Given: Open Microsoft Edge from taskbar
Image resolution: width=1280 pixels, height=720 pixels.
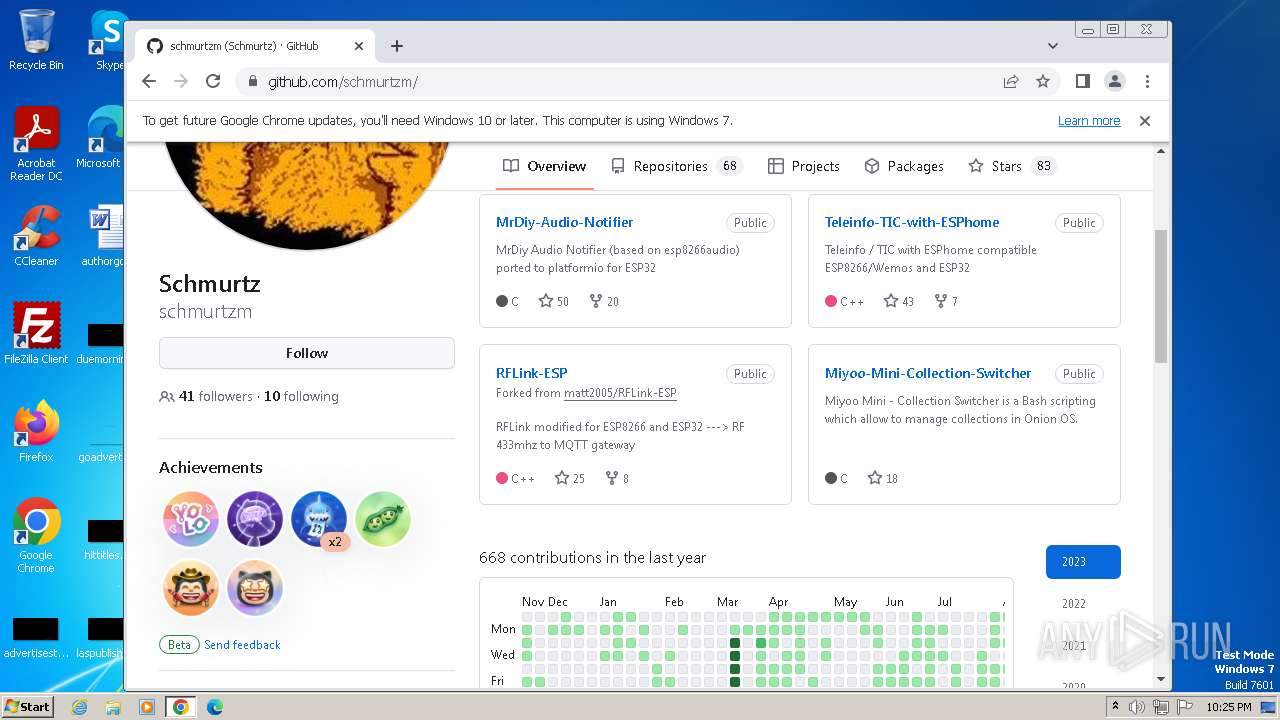Looking at the screenshot, I should [215, 707].
